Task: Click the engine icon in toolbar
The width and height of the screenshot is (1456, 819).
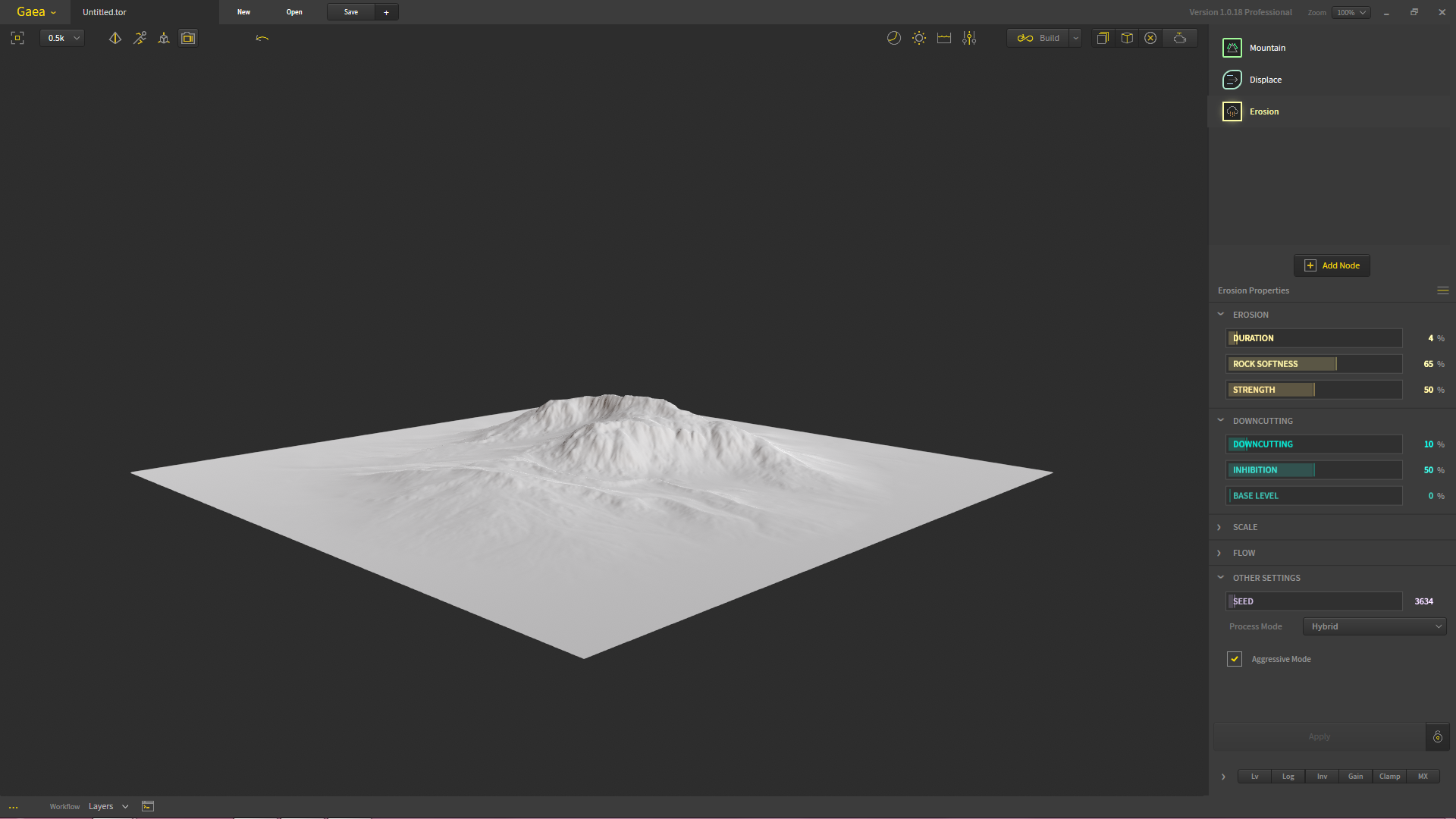Action: (x=1180, y=38)
